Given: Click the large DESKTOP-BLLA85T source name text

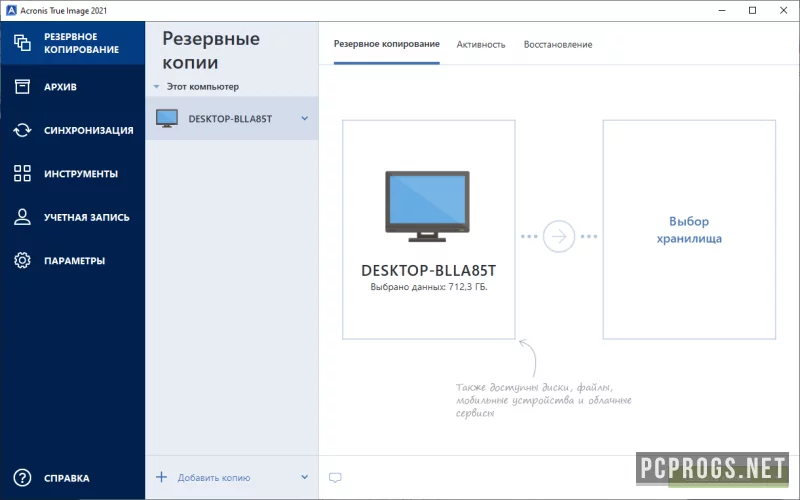Looking at the screenshot, I should click(429, 270).
